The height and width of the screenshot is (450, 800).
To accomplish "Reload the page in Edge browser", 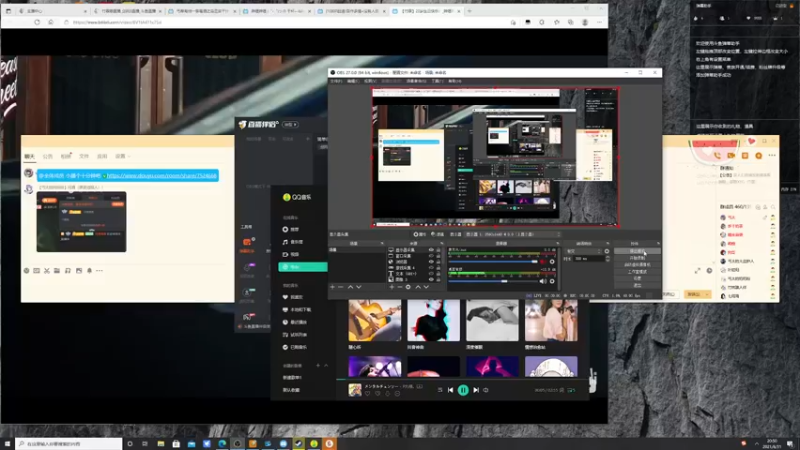I will pyautogui.click(x=37, y=22).
